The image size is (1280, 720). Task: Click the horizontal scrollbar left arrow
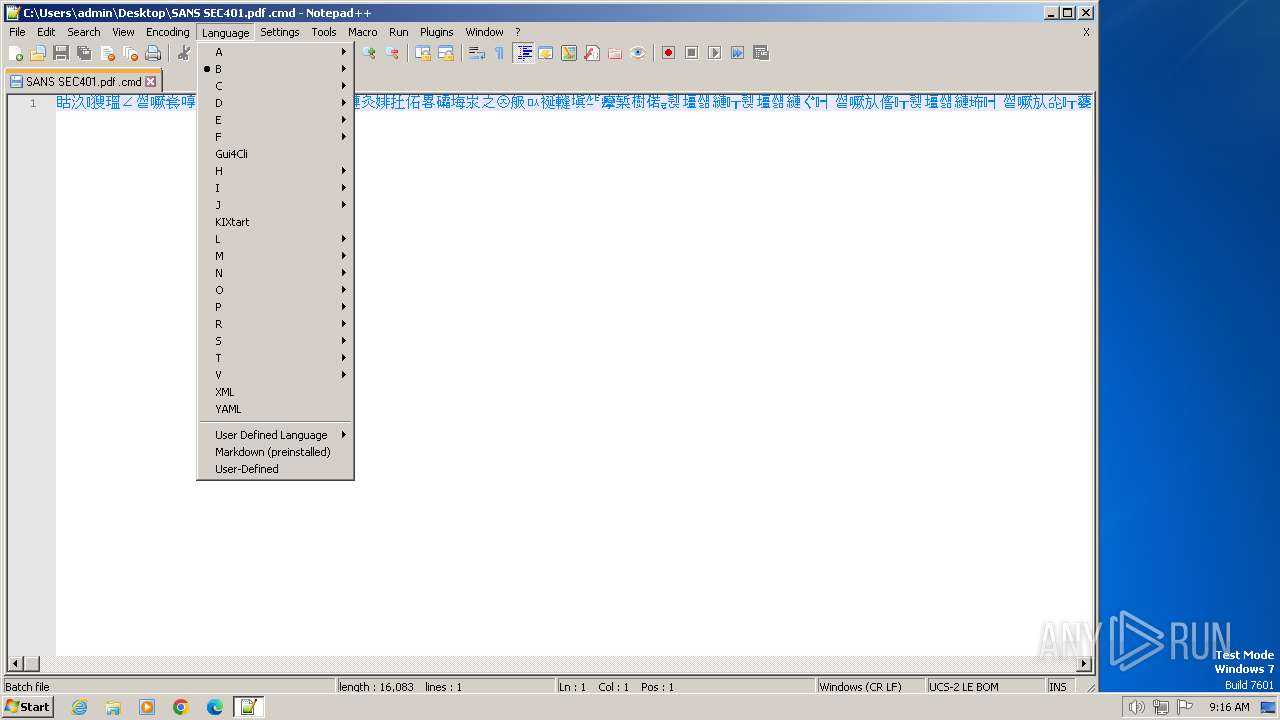coord(15,664)
